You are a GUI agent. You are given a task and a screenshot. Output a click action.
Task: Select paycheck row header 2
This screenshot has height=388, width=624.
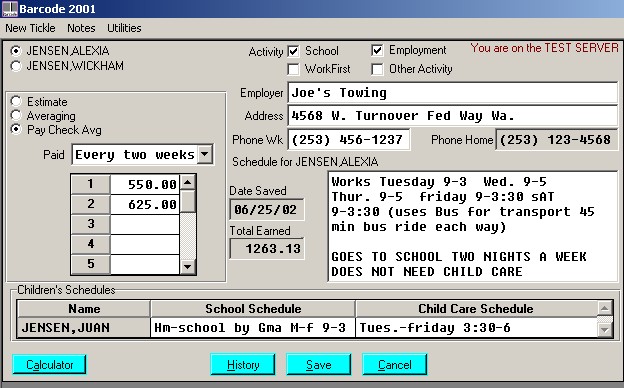(x=91, y=204)
